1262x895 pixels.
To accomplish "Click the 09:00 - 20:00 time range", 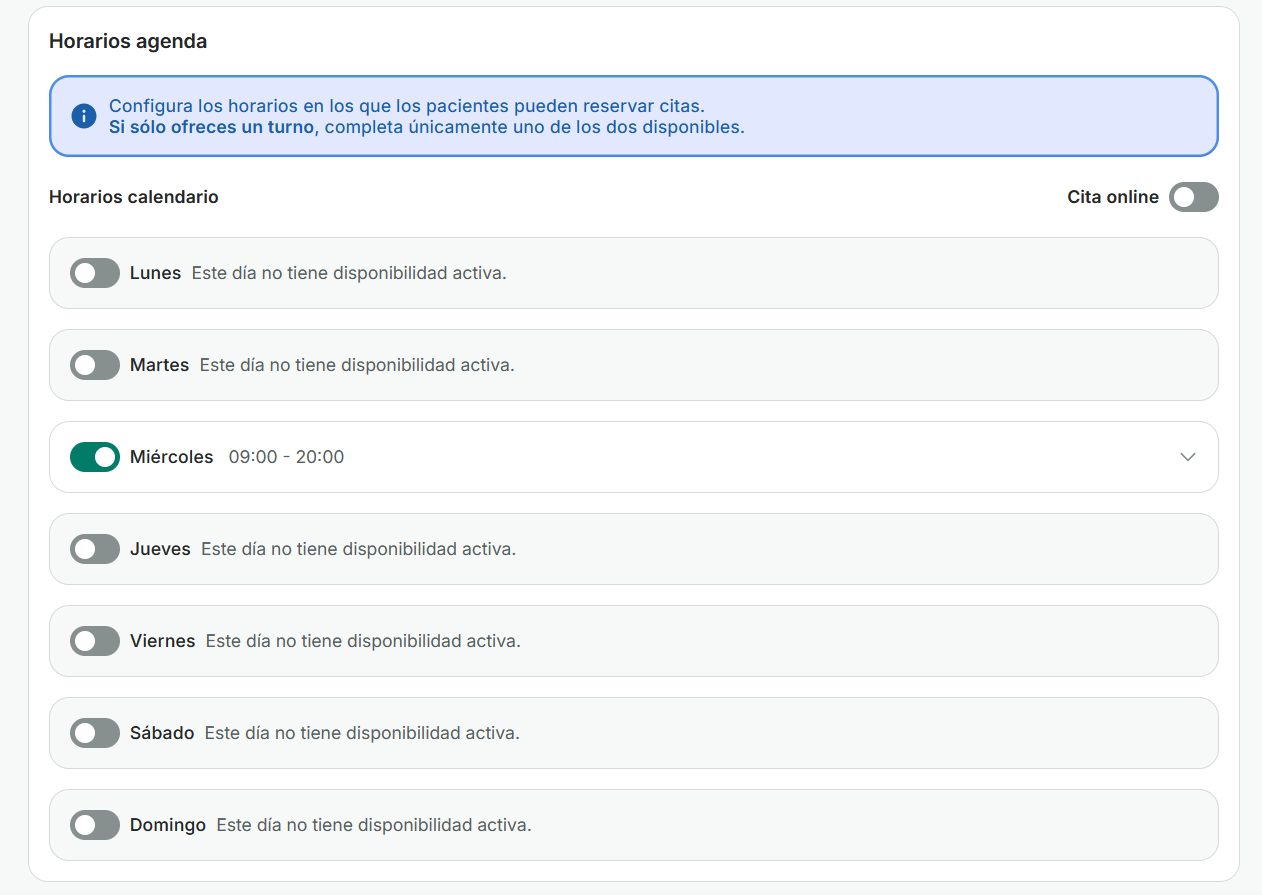I will tap(286, 457).
